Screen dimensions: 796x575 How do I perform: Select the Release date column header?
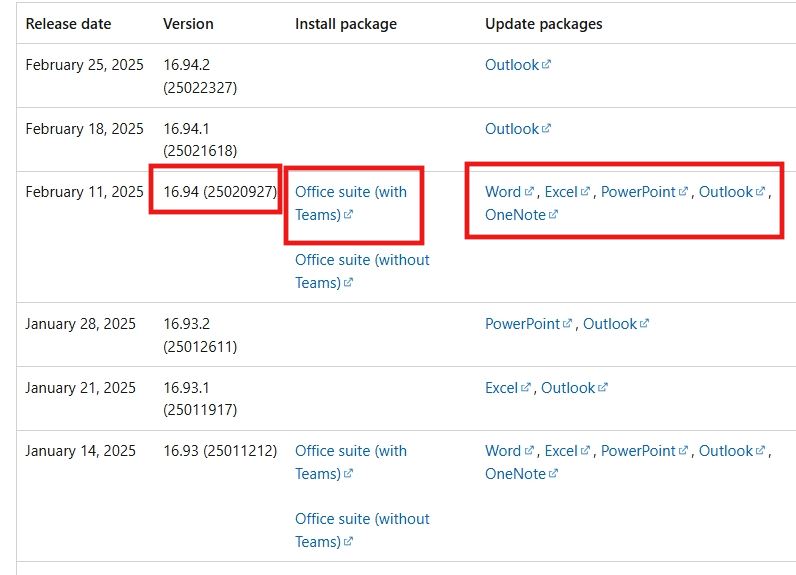tap(69, 24)
